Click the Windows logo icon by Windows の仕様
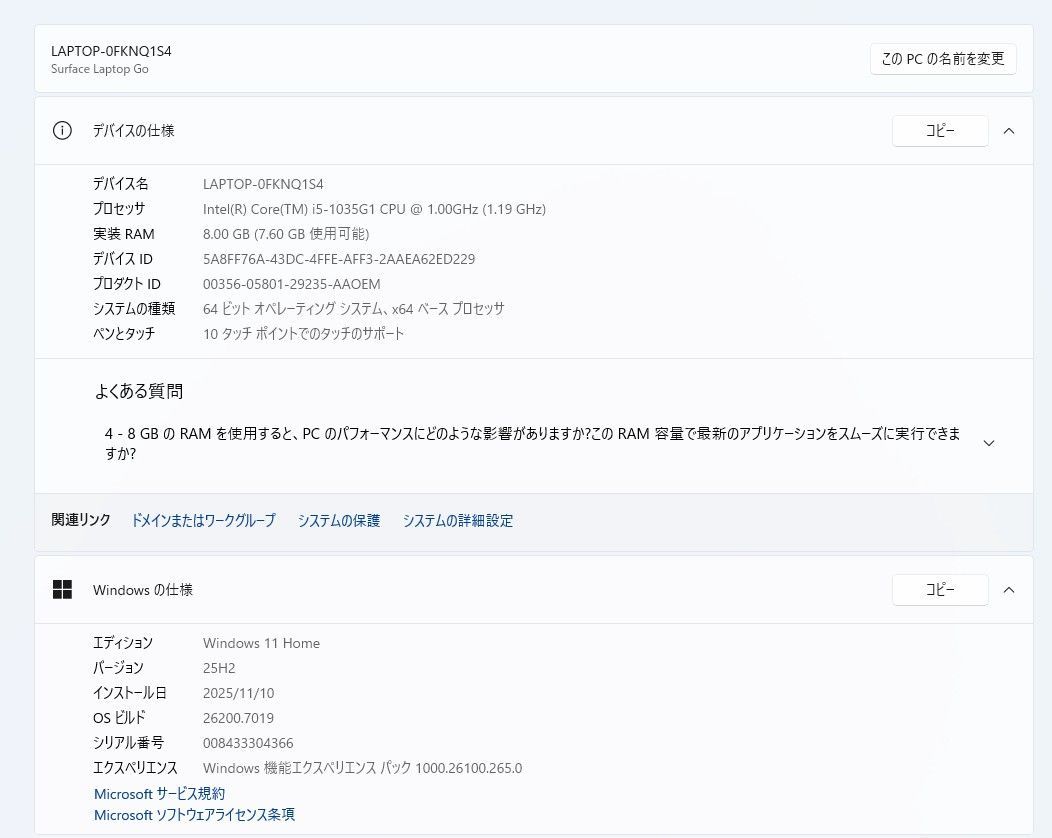The image size is (1052, 838). [x=62, y=590]
